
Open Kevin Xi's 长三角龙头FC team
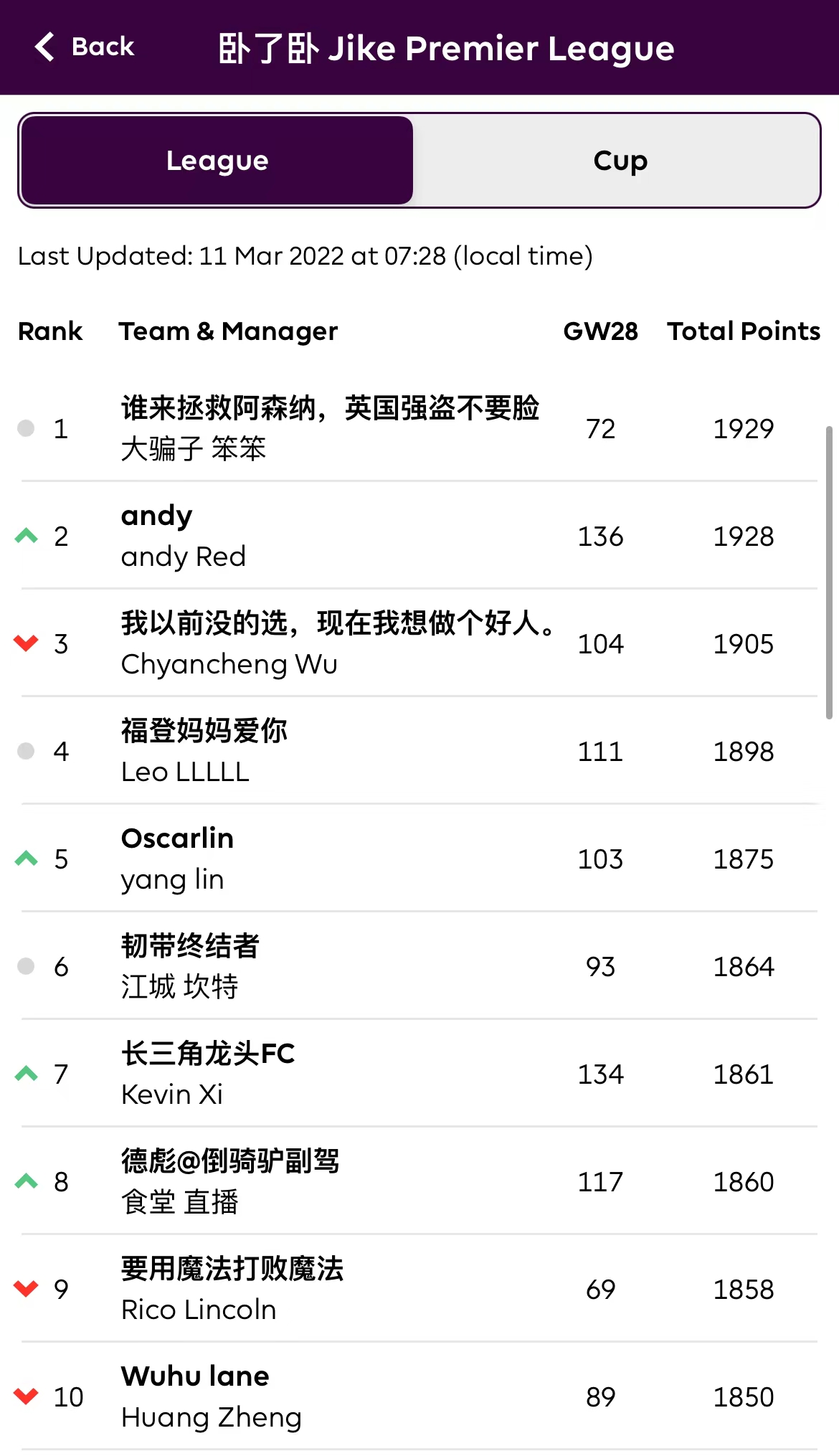[x=208, y=1054]
